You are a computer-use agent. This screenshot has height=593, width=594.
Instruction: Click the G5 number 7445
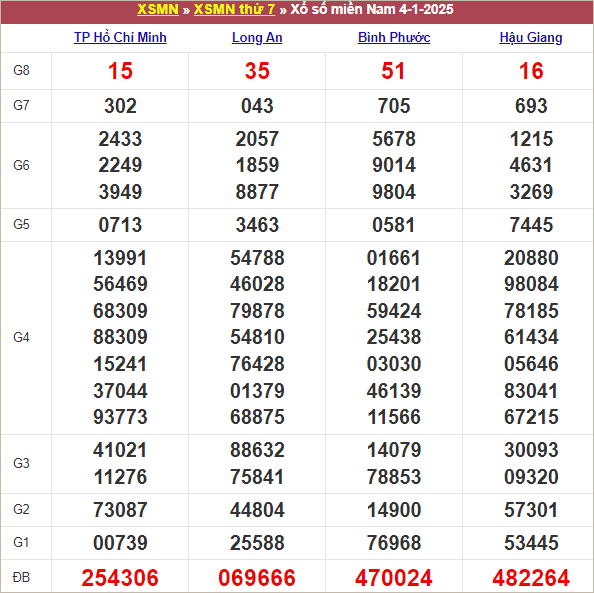531,225
